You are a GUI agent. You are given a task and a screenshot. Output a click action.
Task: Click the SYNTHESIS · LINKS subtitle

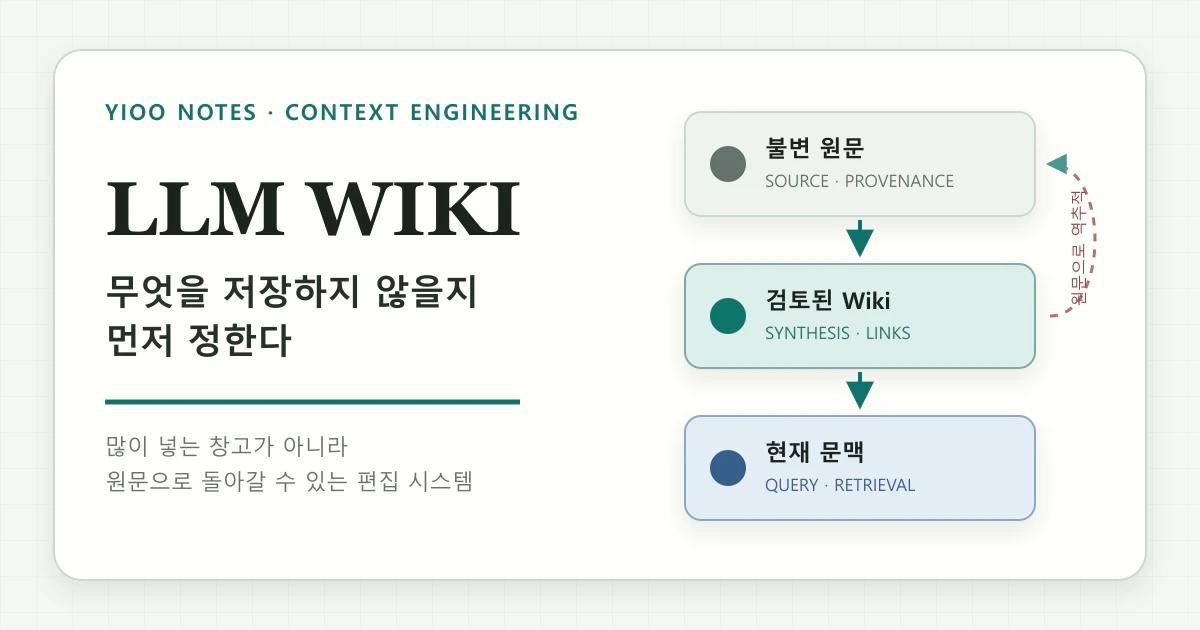coord(838,334)
